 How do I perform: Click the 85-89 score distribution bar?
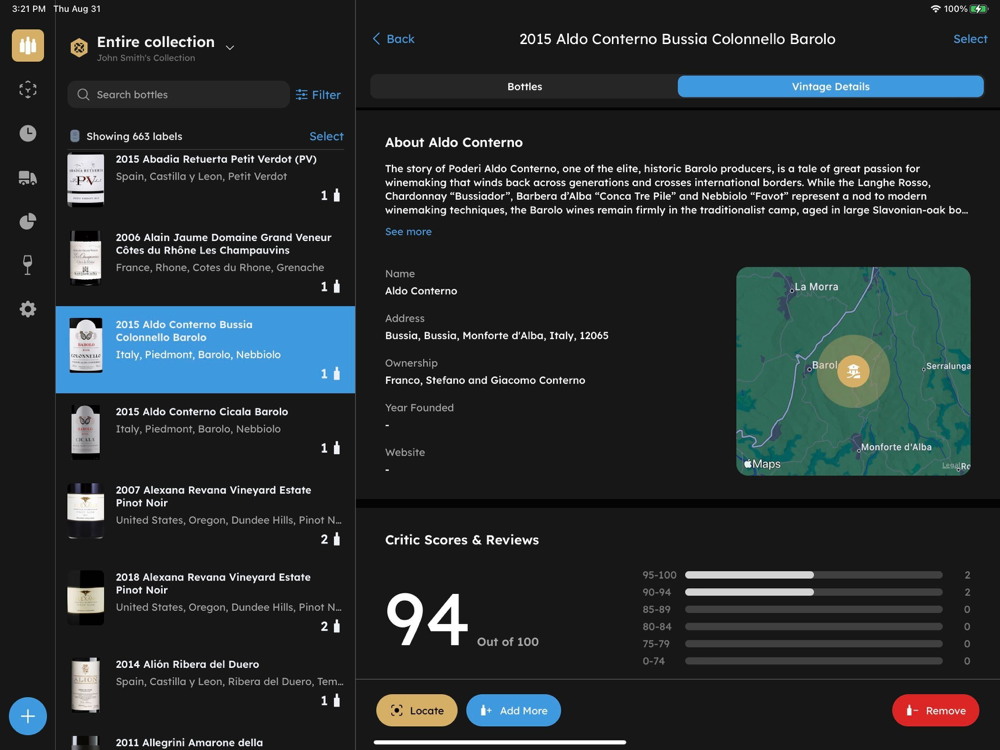tap(813, 609)
